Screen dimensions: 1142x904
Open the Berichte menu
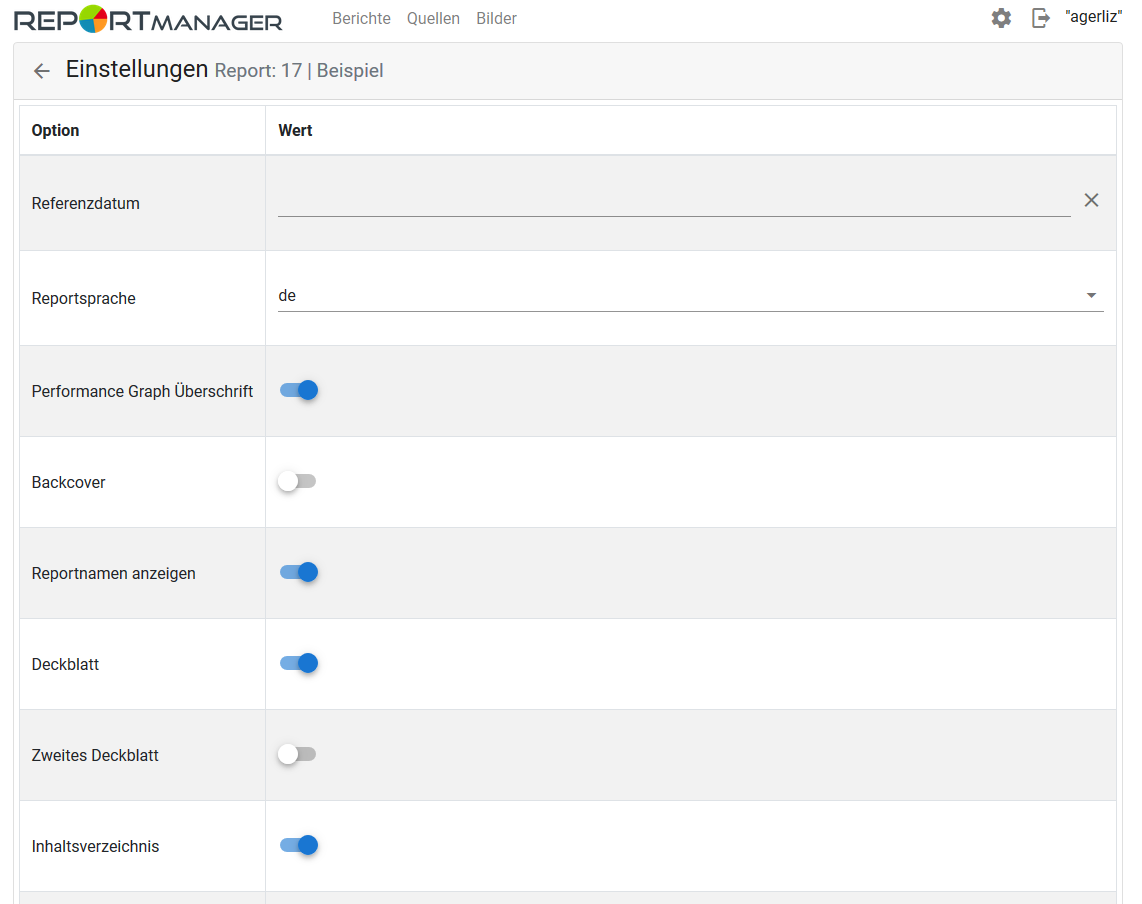[x=361, y=18]
